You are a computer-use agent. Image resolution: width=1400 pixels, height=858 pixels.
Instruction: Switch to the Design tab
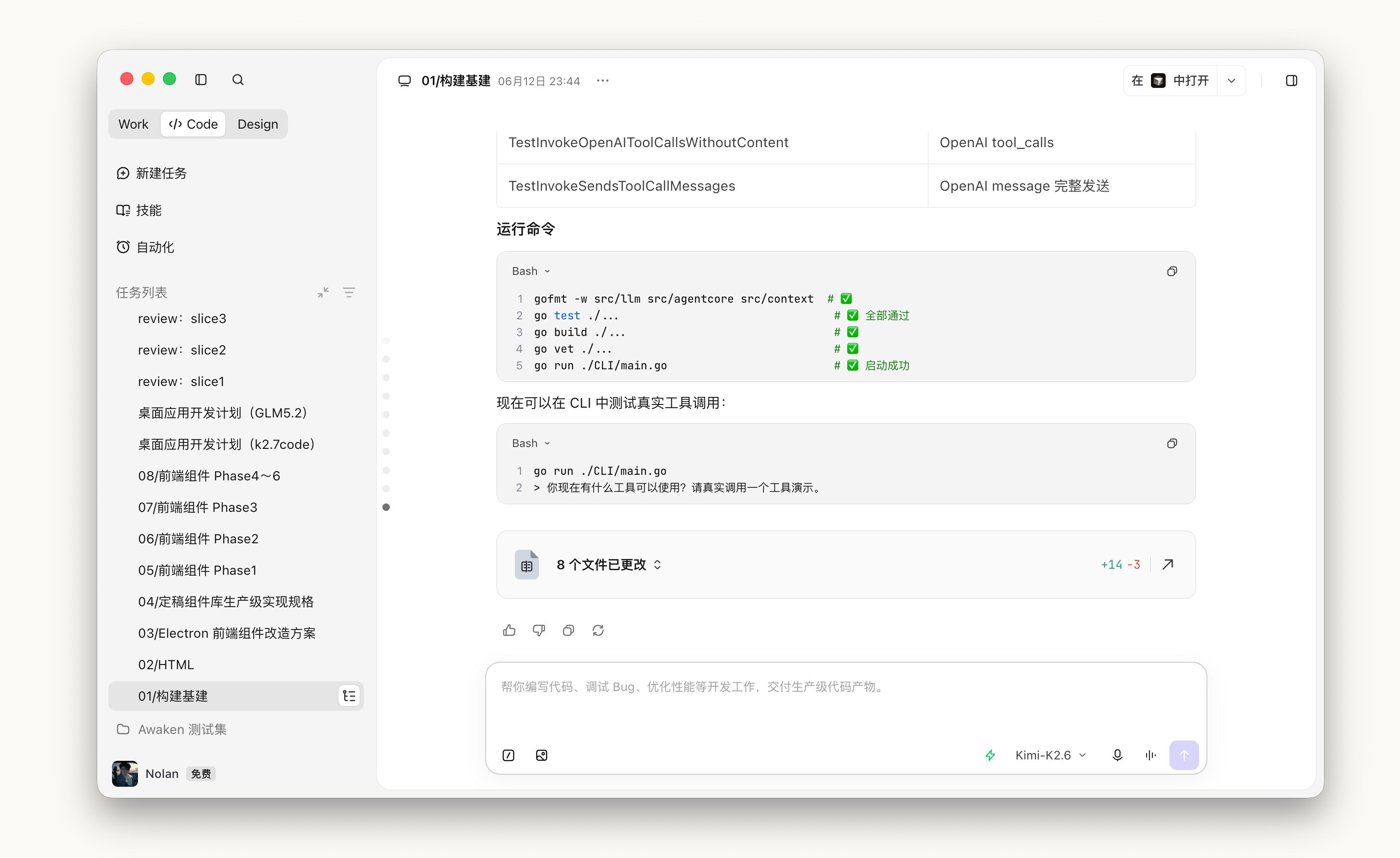click(257, 124)
